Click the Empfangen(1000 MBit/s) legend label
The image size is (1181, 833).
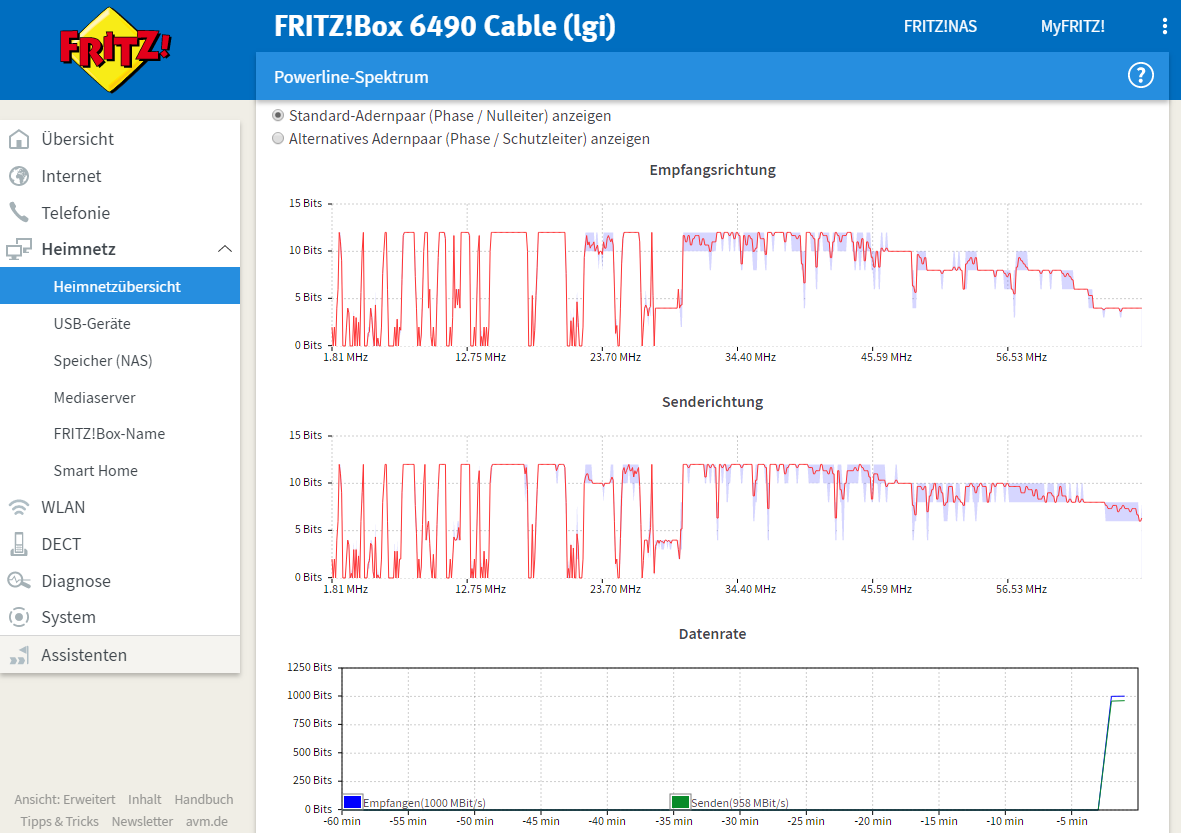424,803
